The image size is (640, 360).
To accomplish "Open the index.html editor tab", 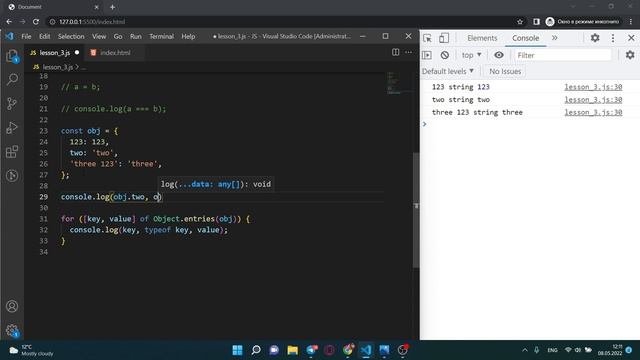I will pyautogui.click(x=115, y=53).
